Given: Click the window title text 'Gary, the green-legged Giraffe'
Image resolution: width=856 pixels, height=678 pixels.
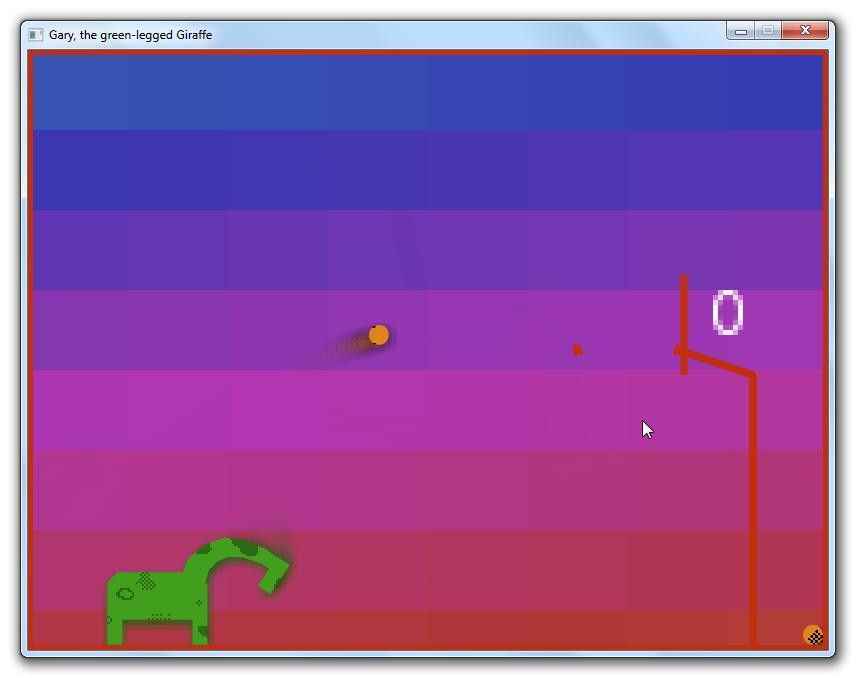Looking at the screenshot, I should [x=130, y=35].
